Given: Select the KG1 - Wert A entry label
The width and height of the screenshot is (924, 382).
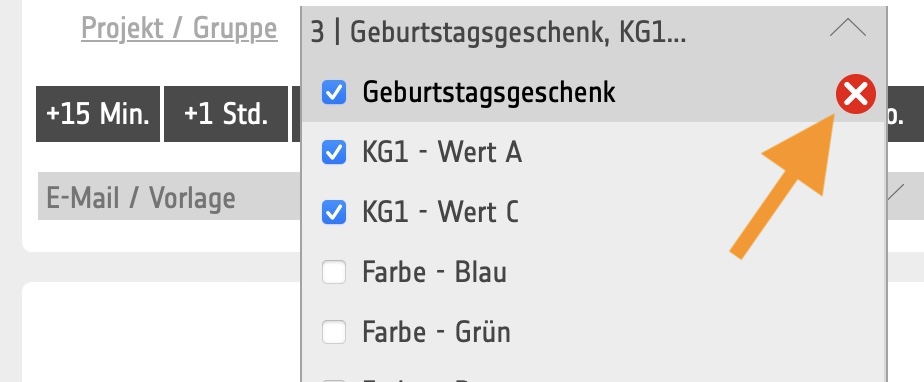Looking at the screenshot, I should (x=442, y=153).
